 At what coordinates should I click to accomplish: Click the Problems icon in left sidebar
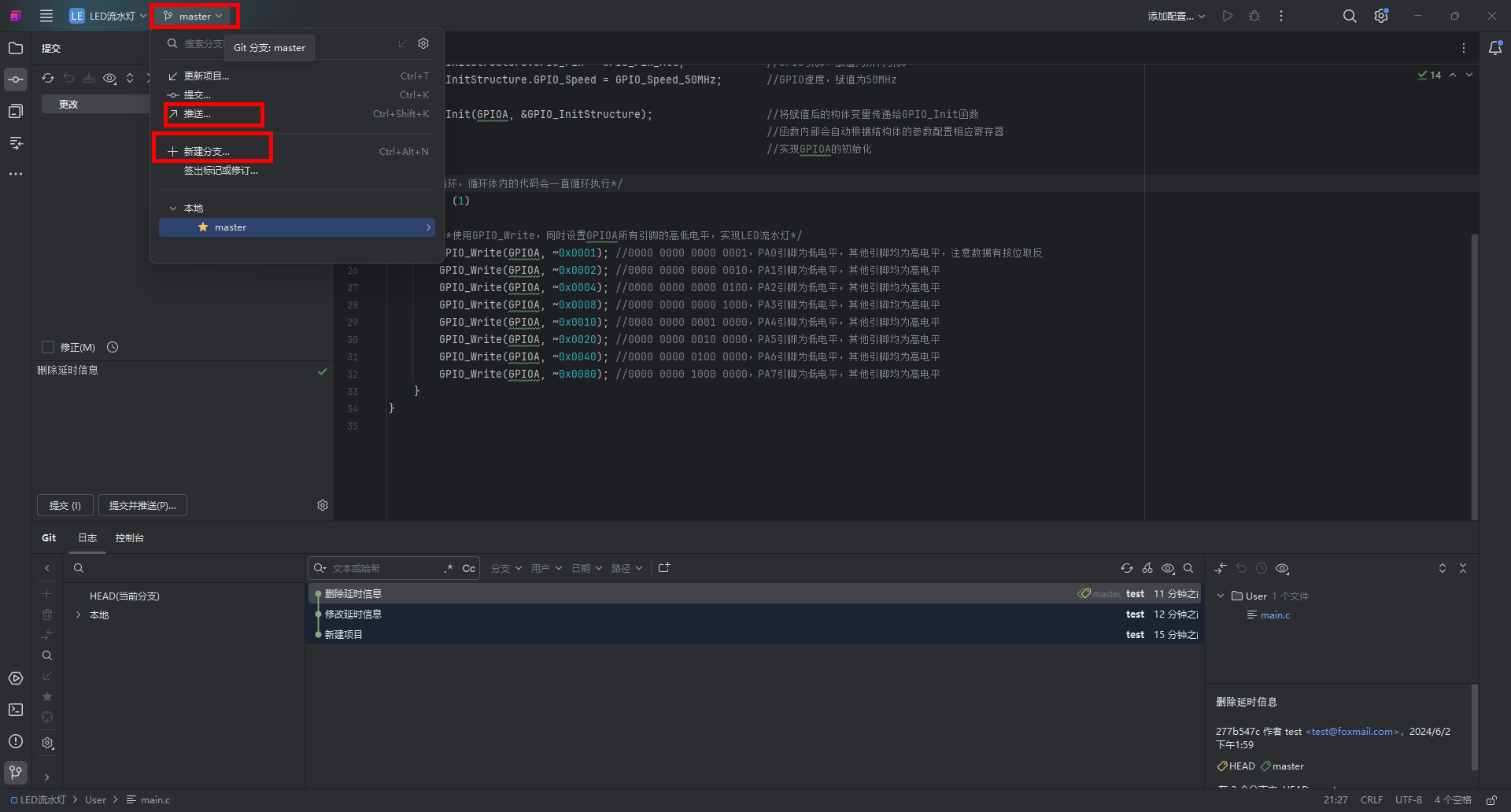pyautogui.click(x=16, y=741)
